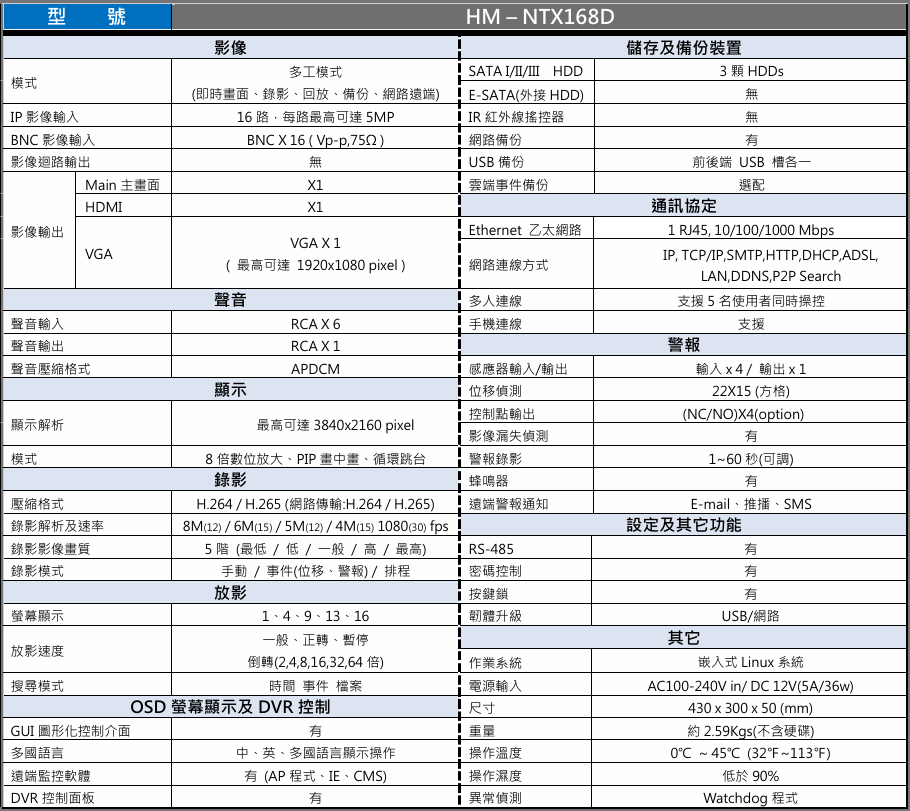Click the VGA X 1 value
Viewport: 910px width, 811px height.
click(x=315, y=243)
